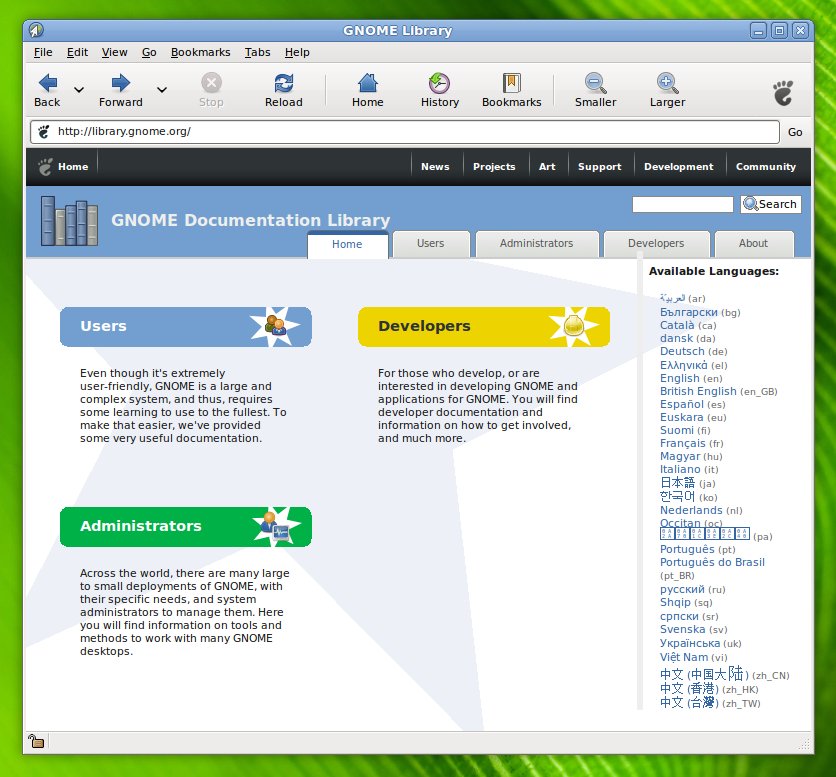Open the Back history dropdown arrow
The height and width of the screenshot is (777, 836).
79,90
